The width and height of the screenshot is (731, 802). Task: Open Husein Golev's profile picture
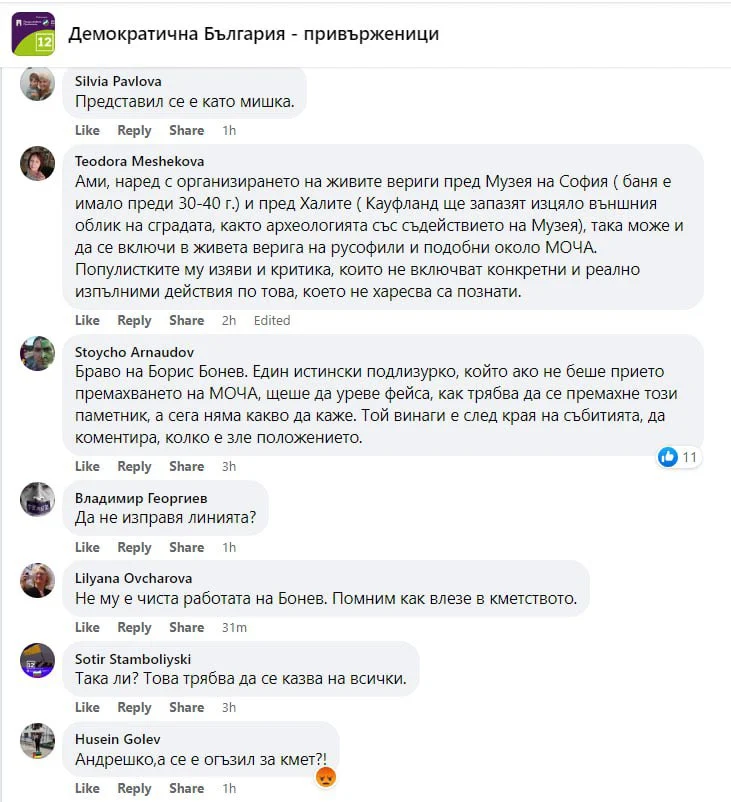(x=38, y=741)
